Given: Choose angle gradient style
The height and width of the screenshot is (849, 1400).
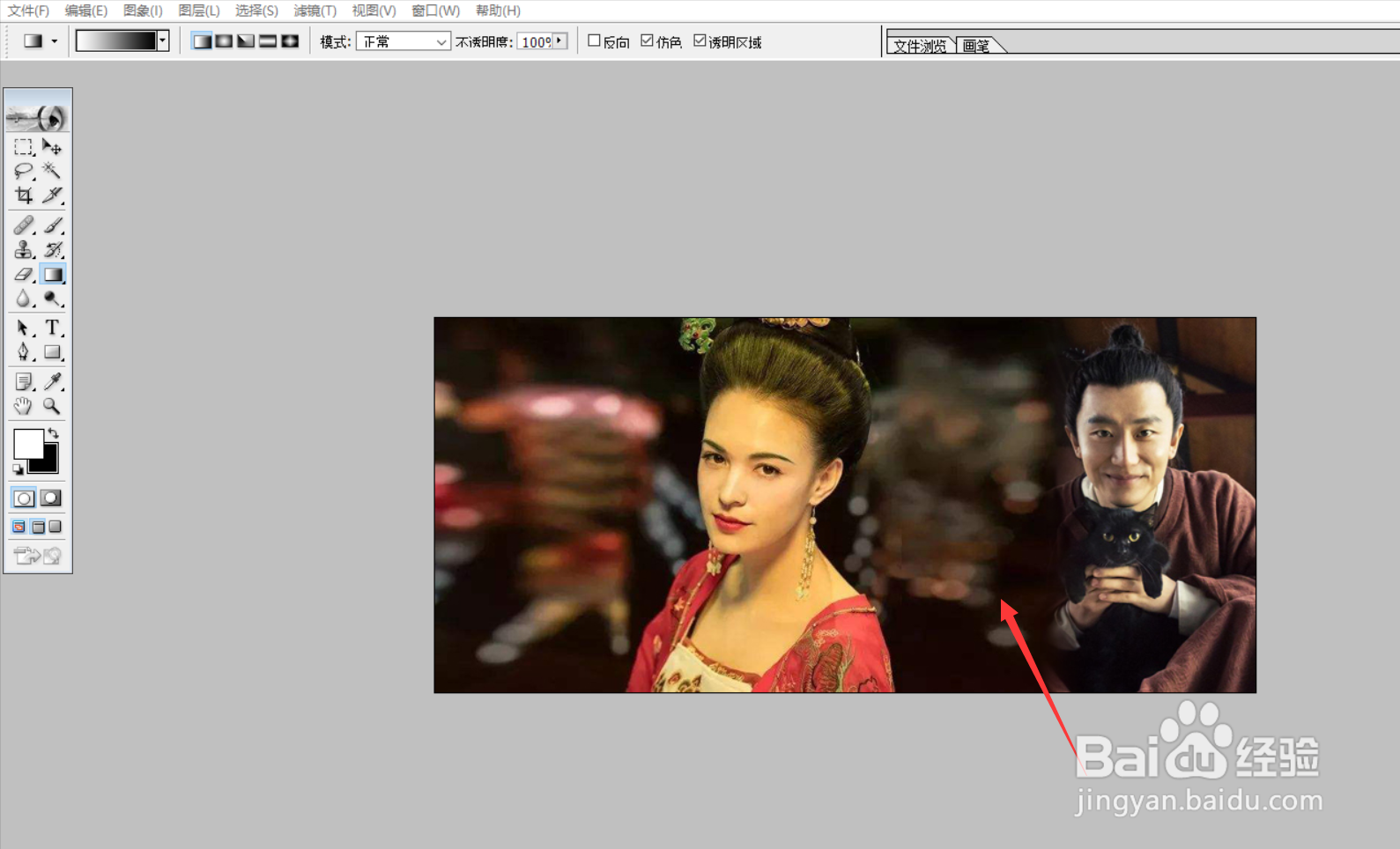Looking at the screenshot, I should point(246,41).
